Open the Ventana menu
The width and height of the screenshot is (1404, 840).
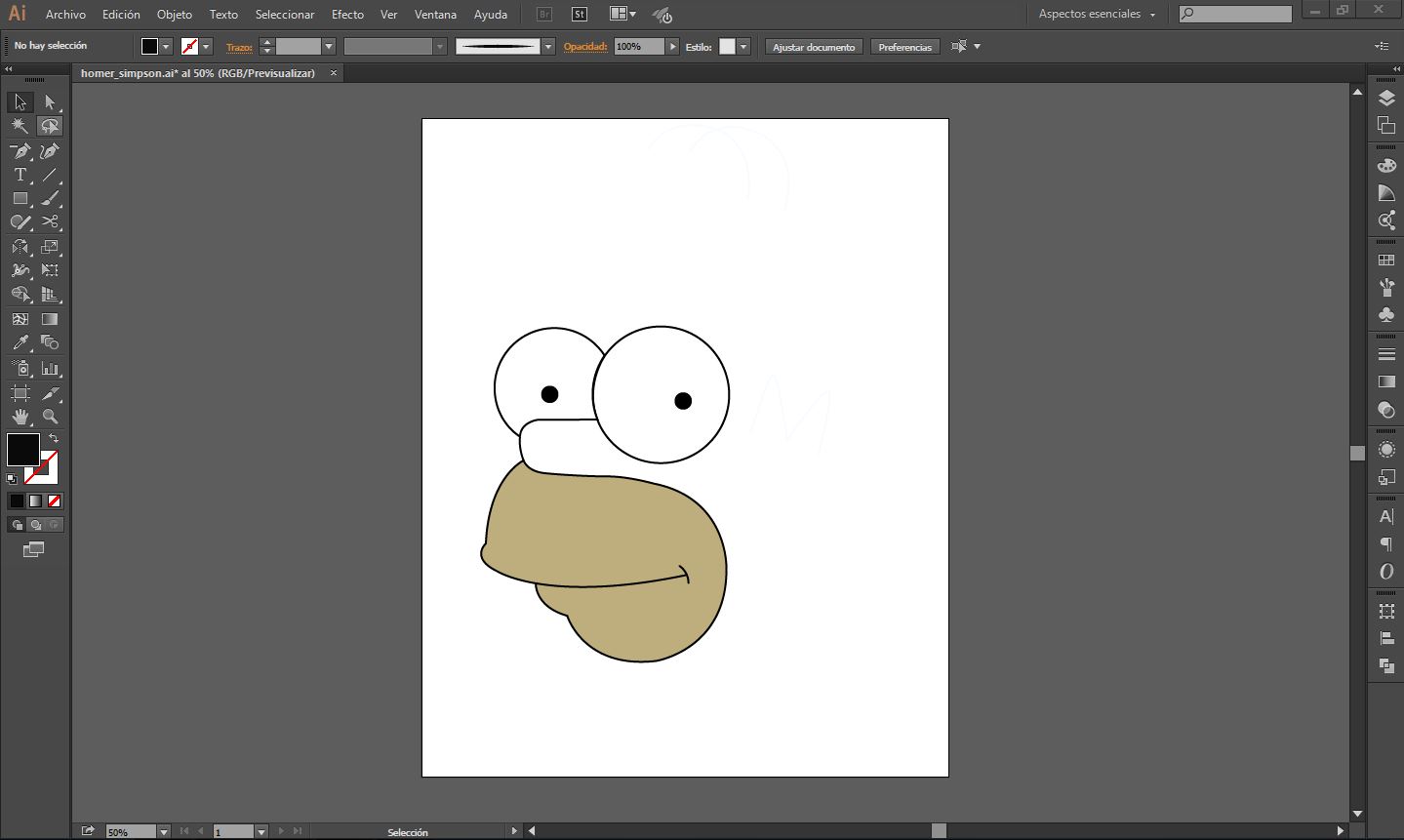coord(435,15)
